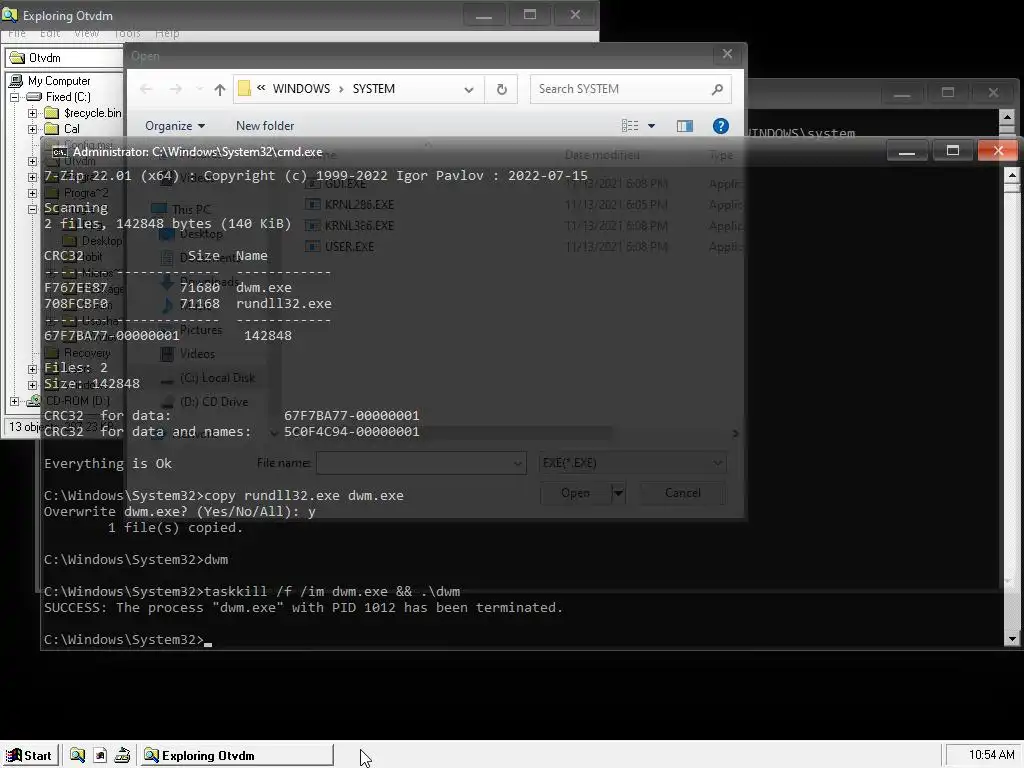Maximize the background console window
Viewport: 1024px width, 768px height.
coord(948,93)
